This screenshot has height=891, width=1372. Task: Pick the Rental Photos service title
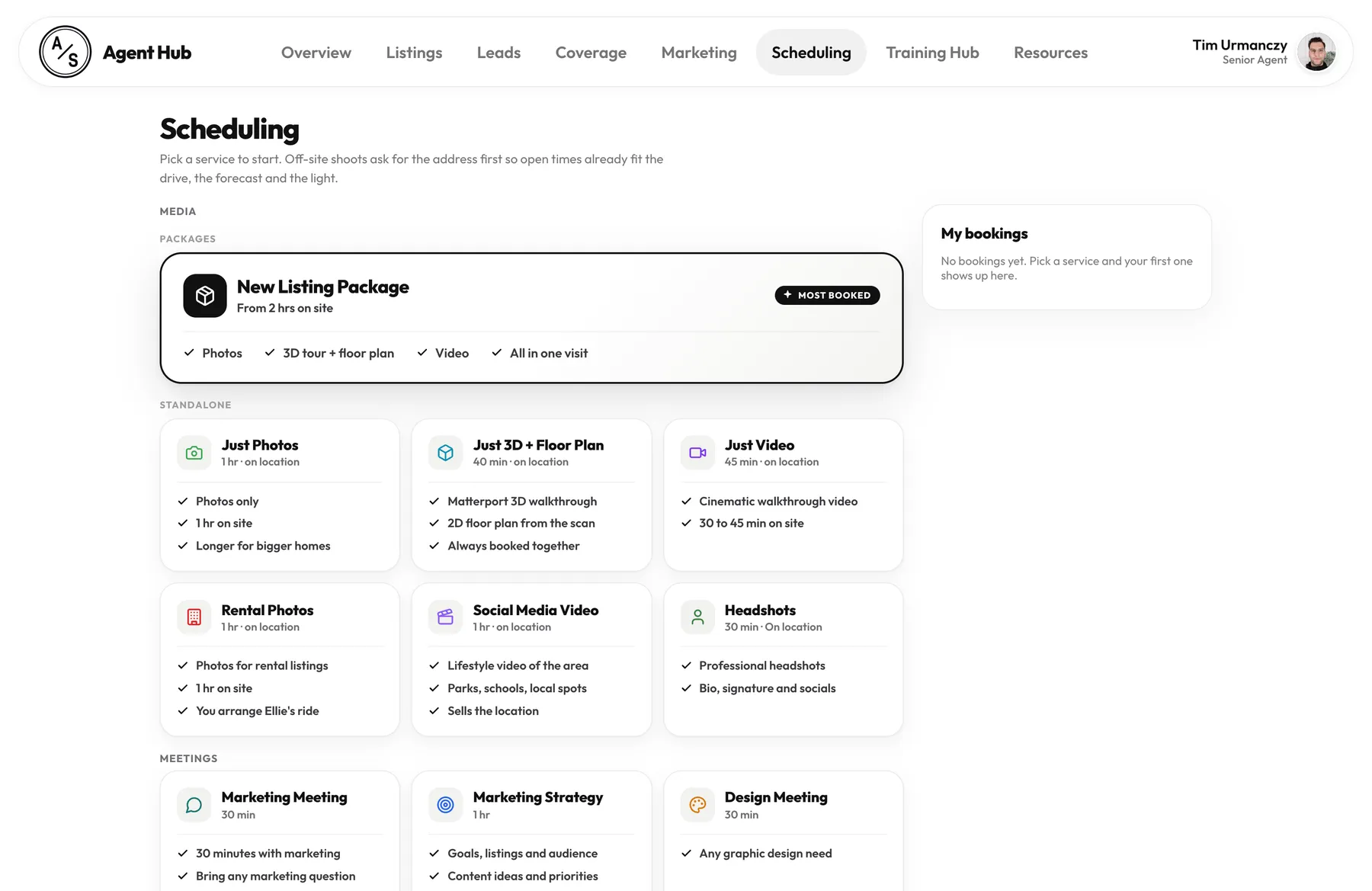point(268,611)
